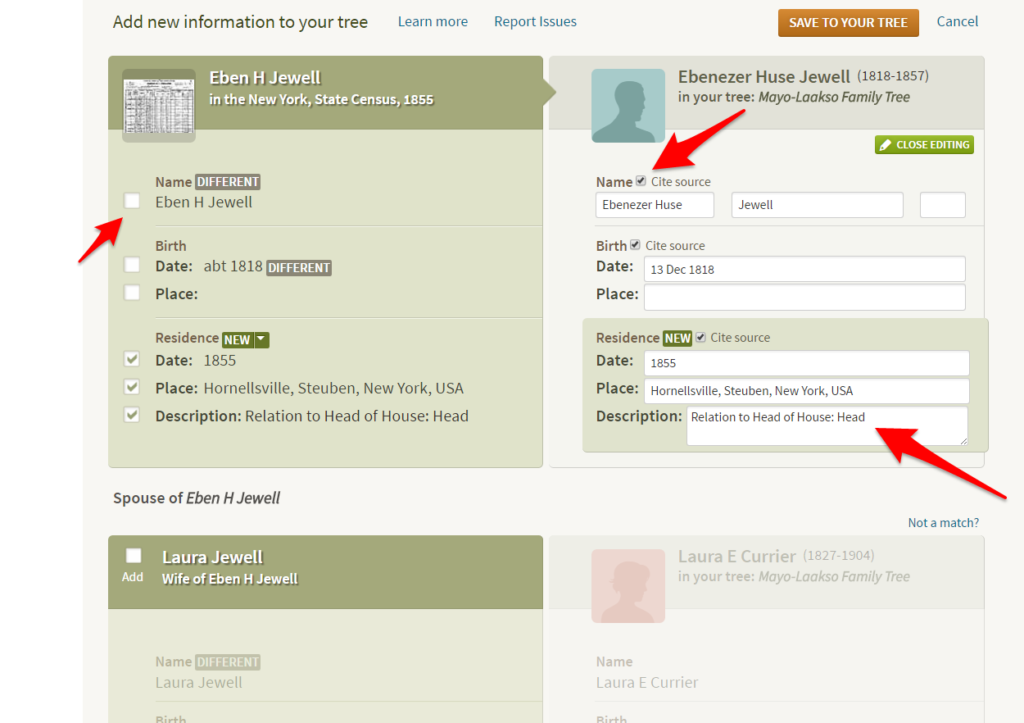Image resolution: width=1024 pixels, height=723 pixels.
Task: Click the DIFFERENT badge beside Name
Action: click(x=228, y=182)
